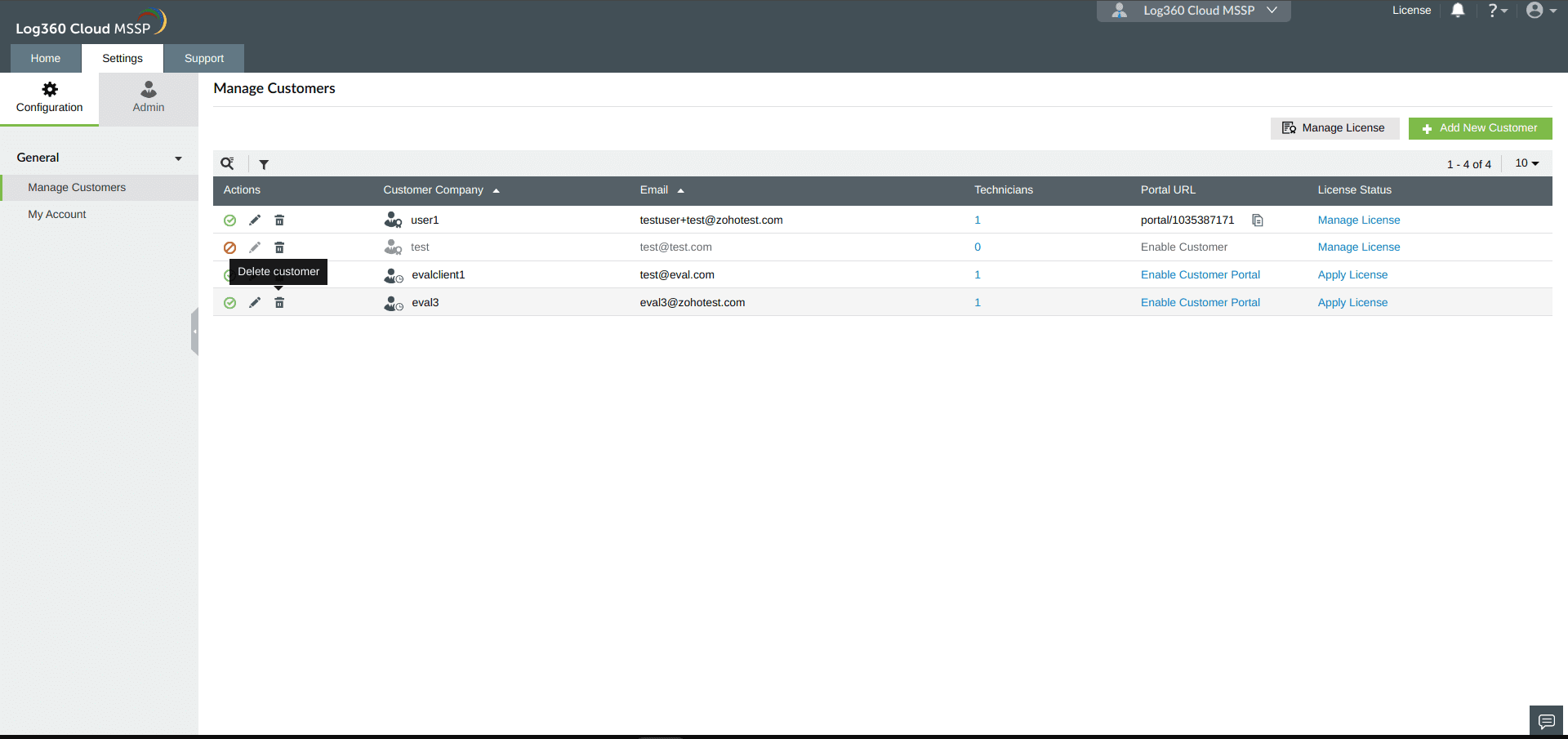Viewport: 1568px width, 739px height.
Task: Select Manage Customers in sidebar
Action: [100, 188]
